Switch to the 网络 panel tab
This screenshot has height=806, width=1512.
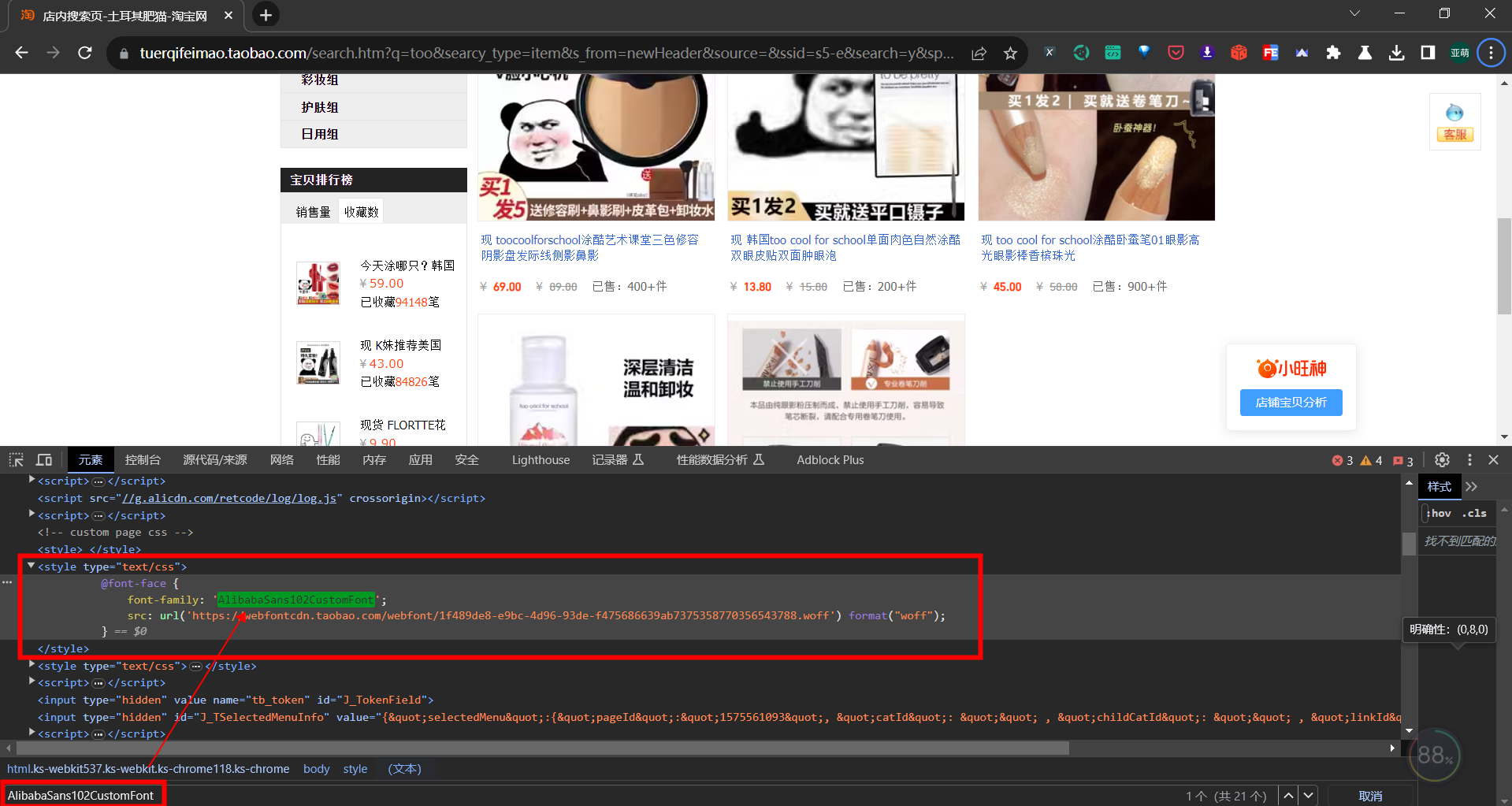pyautogui.click(x=281, y=460)
